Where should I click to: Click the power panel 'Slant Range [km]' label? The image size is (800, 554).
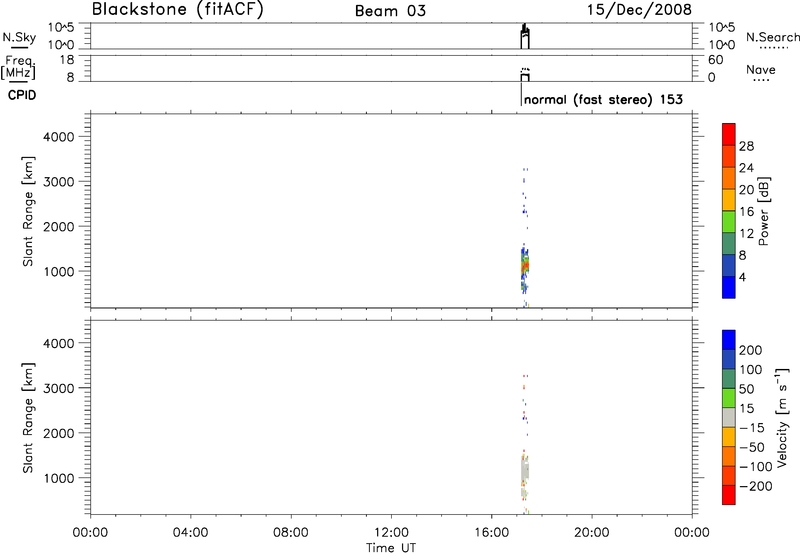click(x=28, y=211)
